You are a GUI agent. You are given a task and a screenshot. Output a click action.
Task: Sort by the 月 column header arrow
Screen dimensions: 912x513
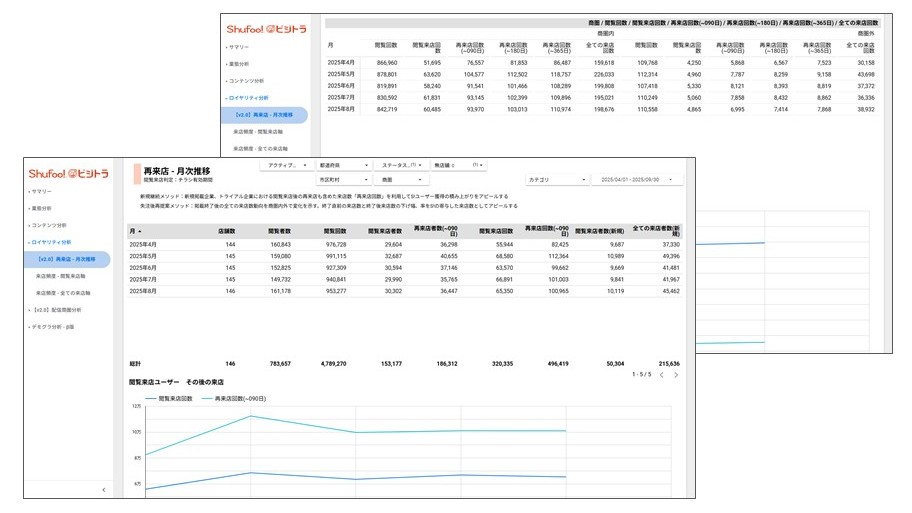pyautogui.click(x=141, y=231)
